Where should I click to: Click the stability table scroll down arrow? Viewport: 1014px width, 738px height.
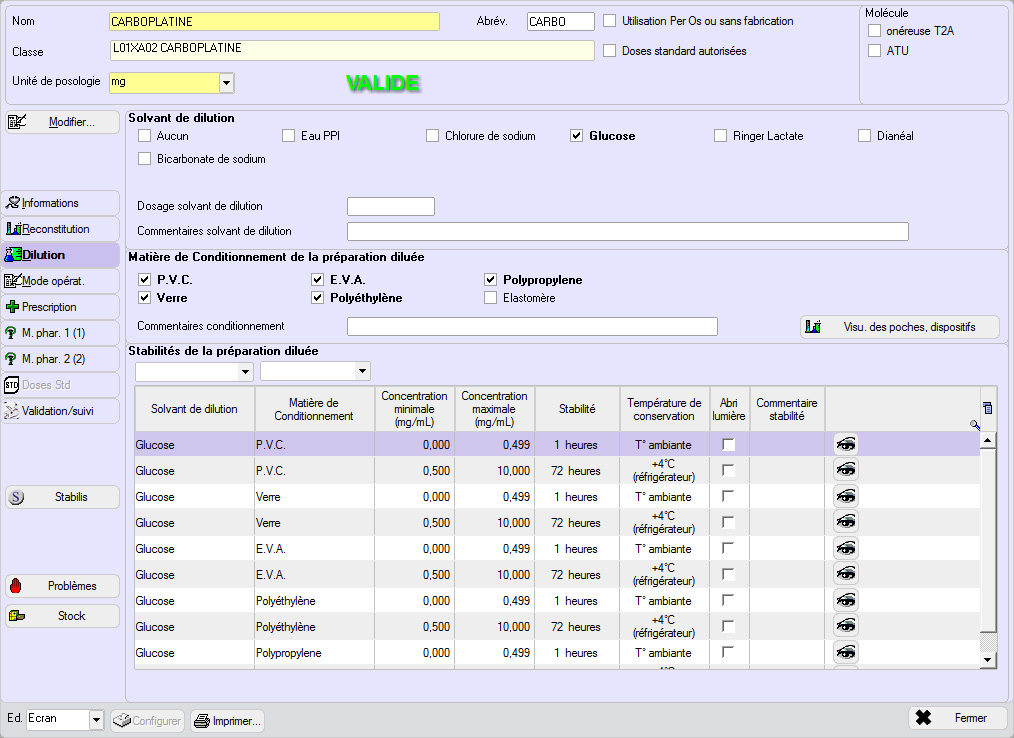988,660
